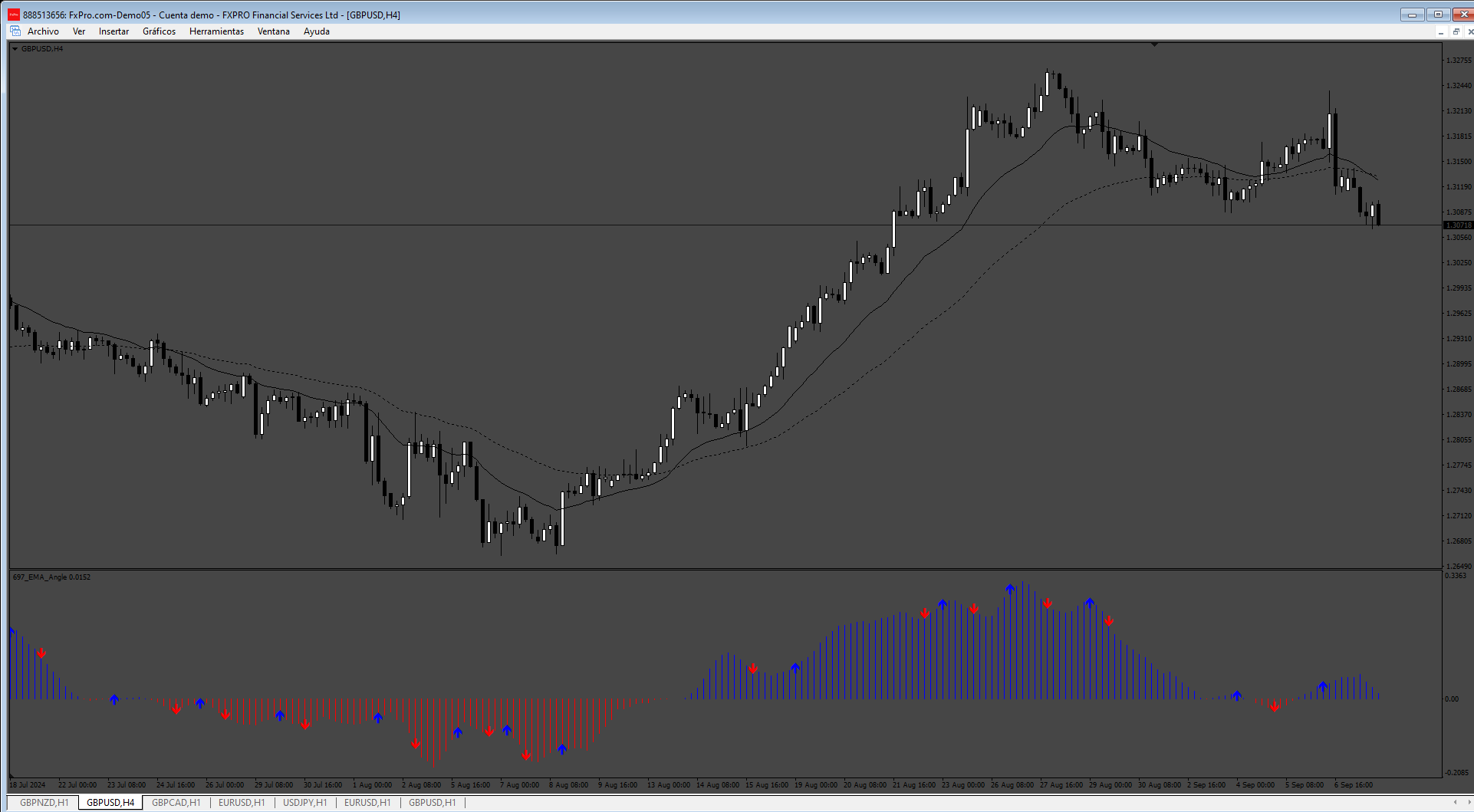Image resolution: width=1474 pixels, height=812 pixels.
Task: Click the 18 Jul 2024 time label
Action: (x=28, y=785)
